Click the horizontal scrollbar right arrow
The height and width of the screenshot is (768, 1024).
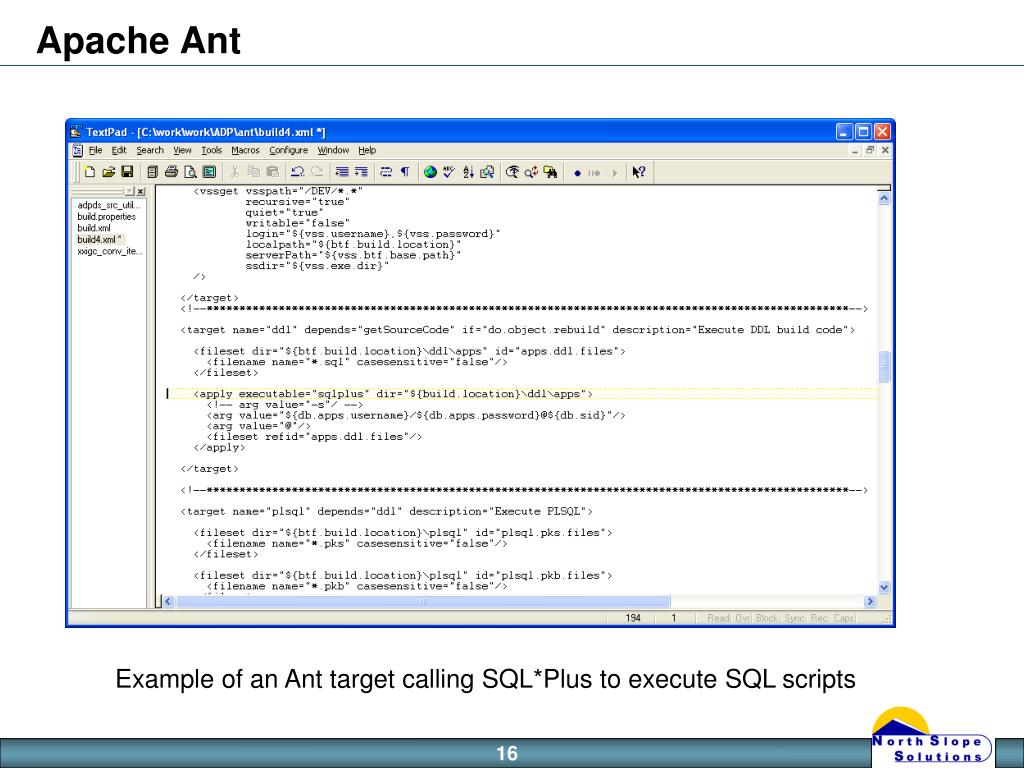coord(870,601)
